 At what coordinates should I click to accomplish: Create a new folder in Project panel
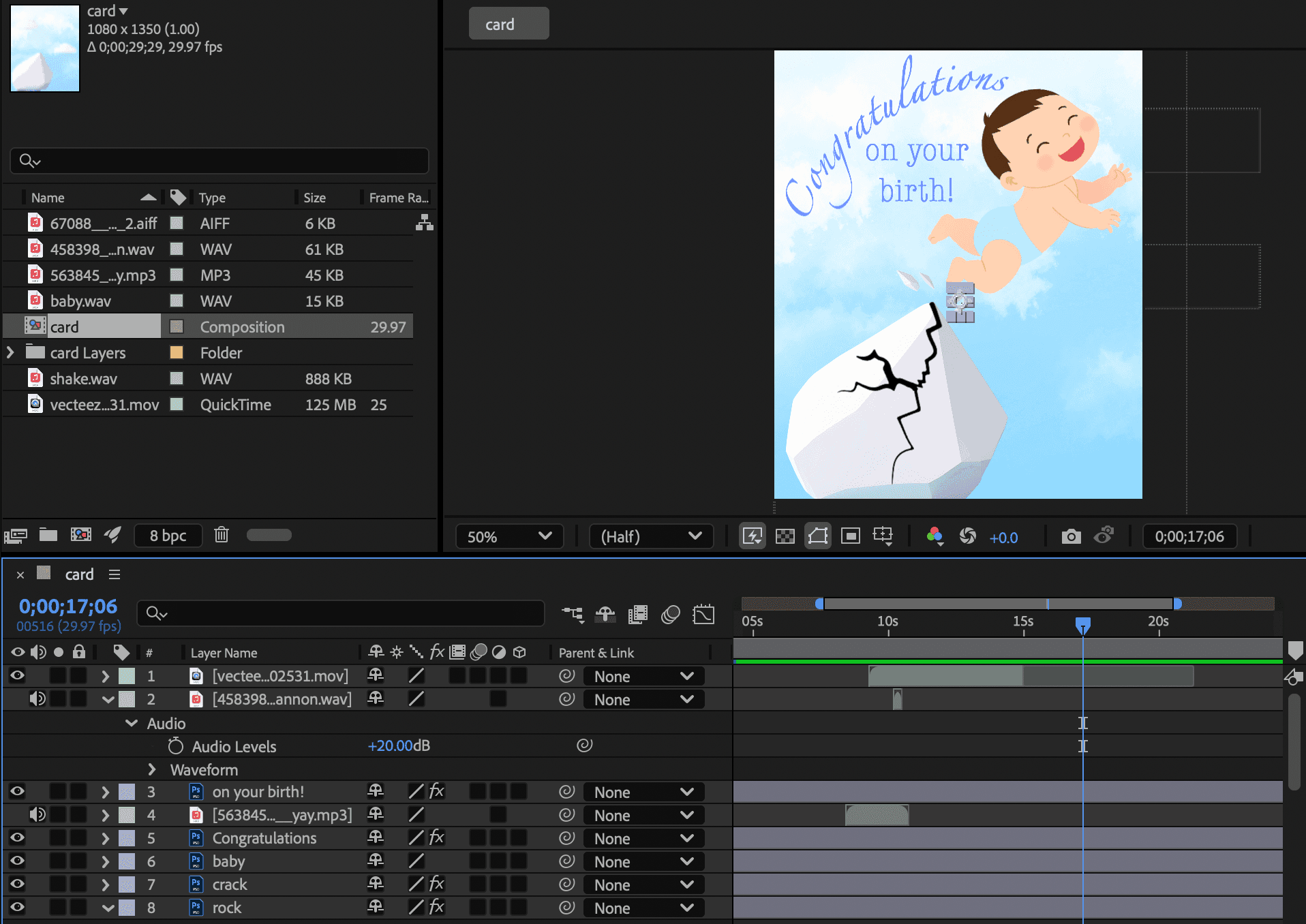click(x=48, y=535)
